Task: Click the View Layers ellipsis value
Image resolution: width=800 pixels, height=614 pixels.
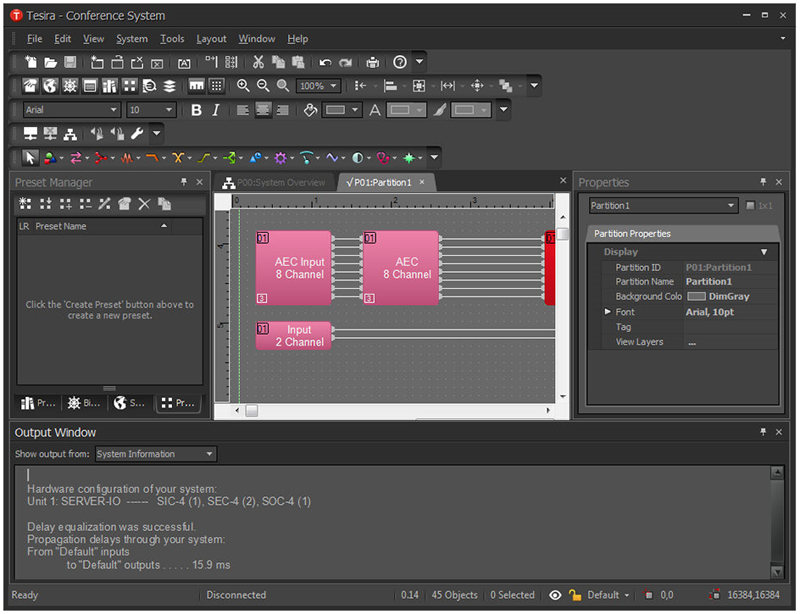Action: 692,343
